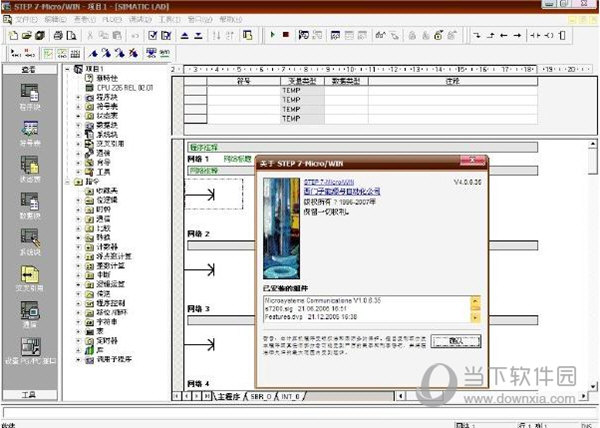This screenshot has width=600, height=428.
Task: Open 程序块 in the navigation bar
Action: [29, 97]
